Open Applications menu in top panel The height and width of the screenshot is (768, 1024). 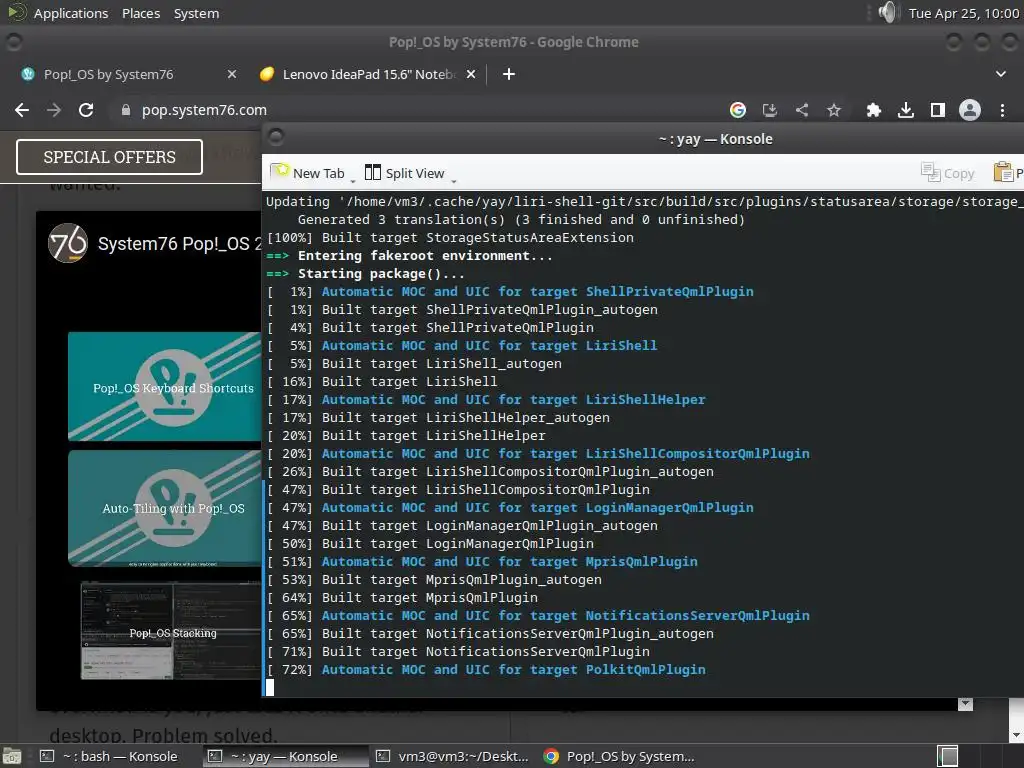pos(71,13)
